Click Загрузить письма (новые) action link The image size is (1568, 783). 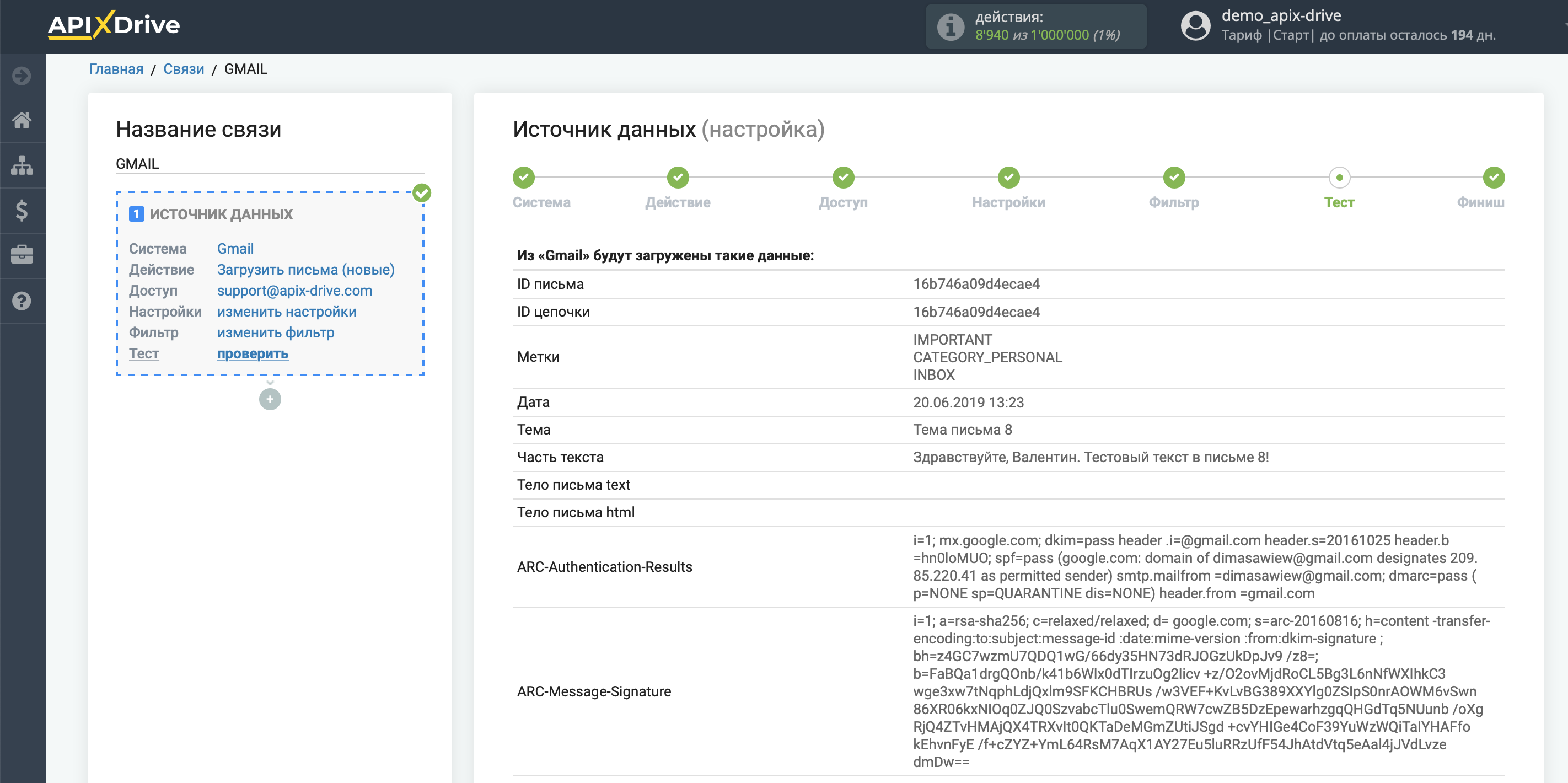coord(305,270)
